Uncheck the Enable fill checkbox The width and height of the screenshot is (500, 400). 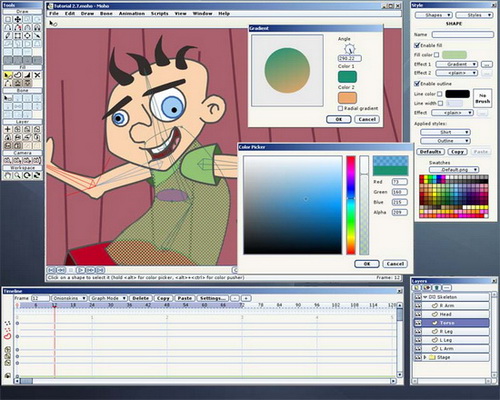click(417, 45)
